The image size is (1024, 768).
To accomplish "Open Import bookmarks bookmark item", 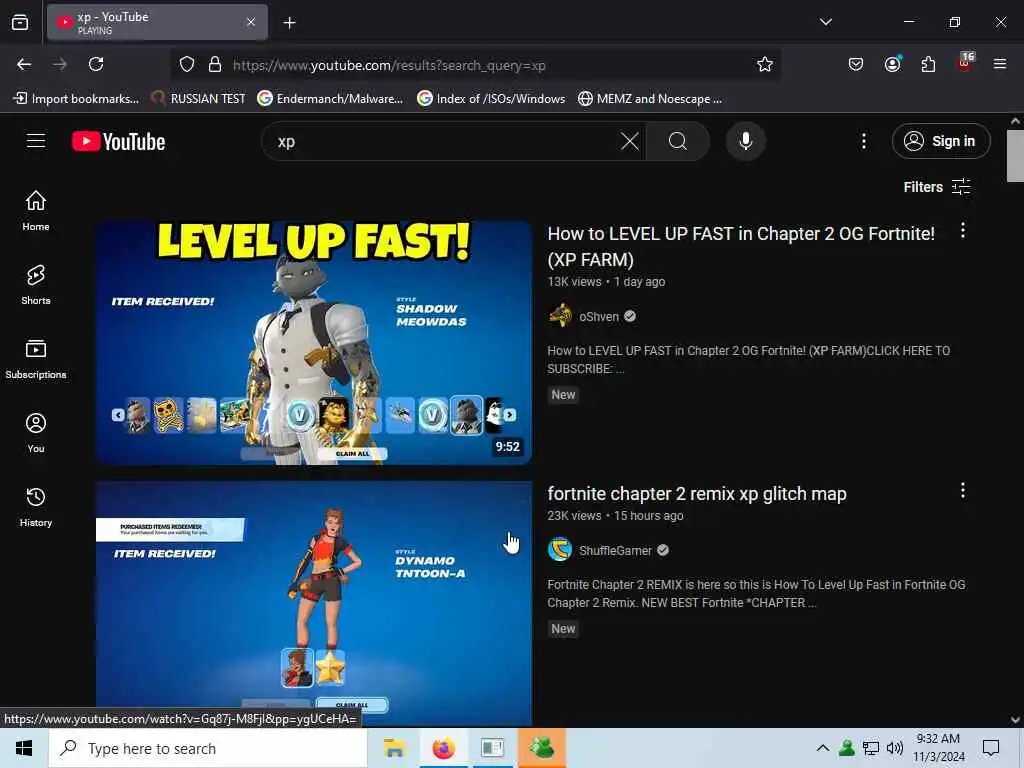I will (76, 99).
